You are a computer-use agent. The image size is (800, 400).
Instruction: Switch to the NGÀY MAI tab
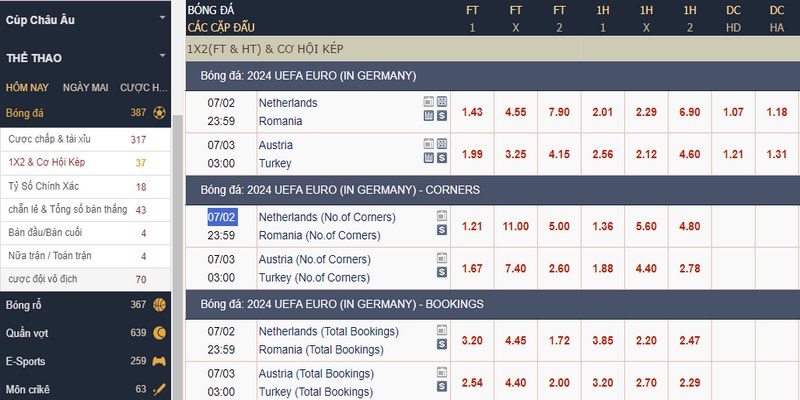click(x=85, y=88)
